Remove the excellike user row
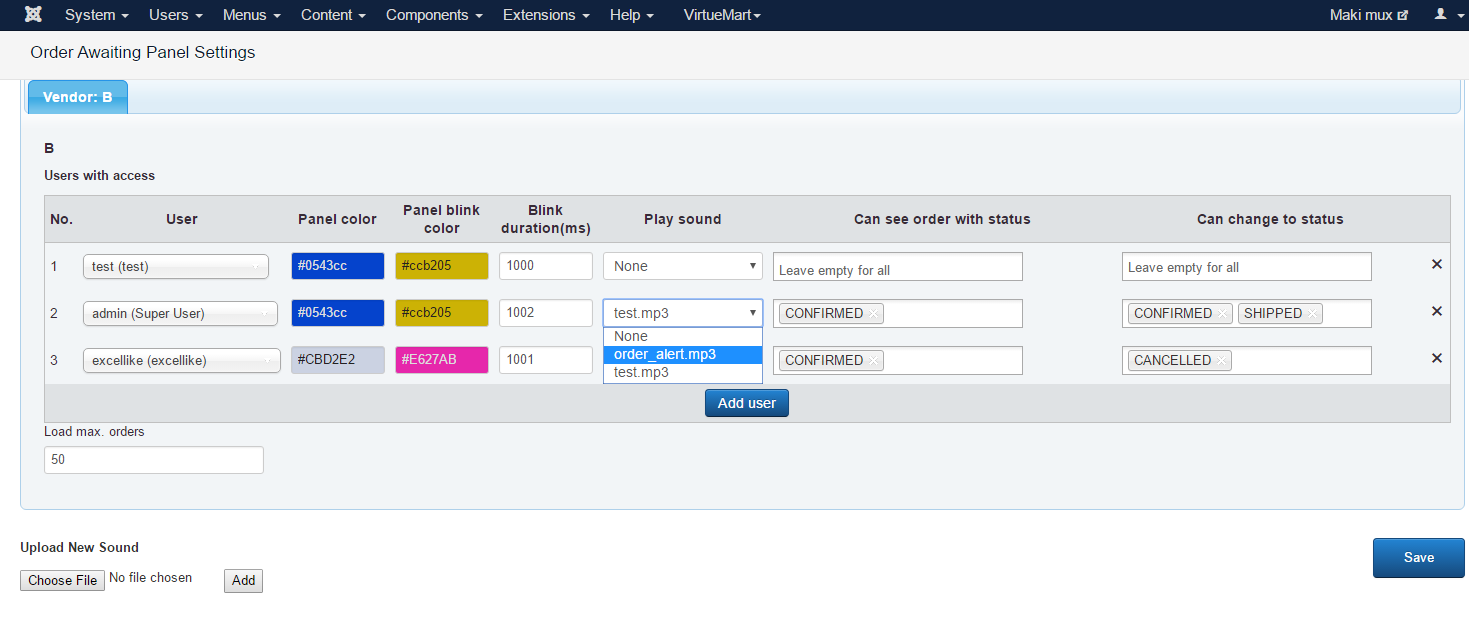 pos(1436,358)
